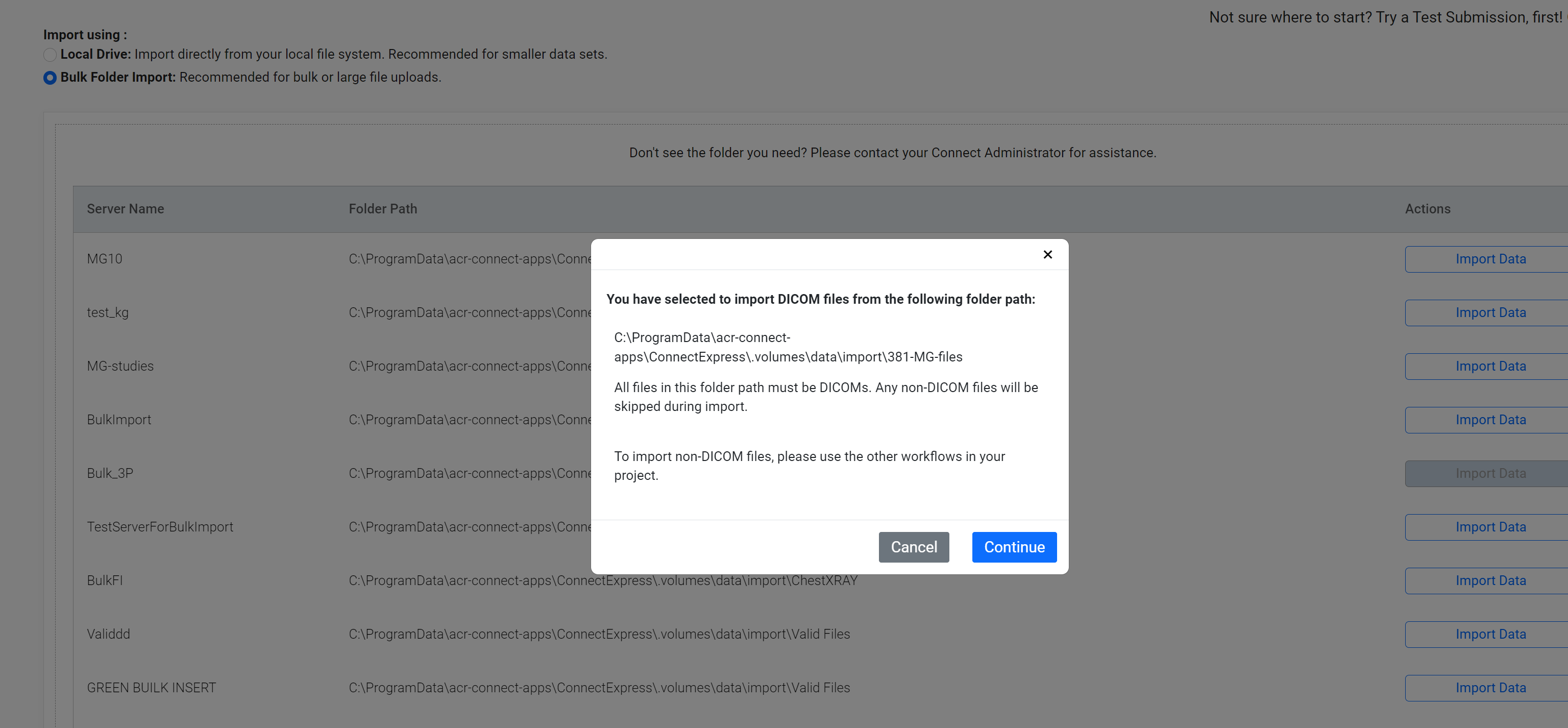Import Data for the BulkFI server
Image resolution: width=1568 pixels, height=728 pixels.
(1489, 580)
